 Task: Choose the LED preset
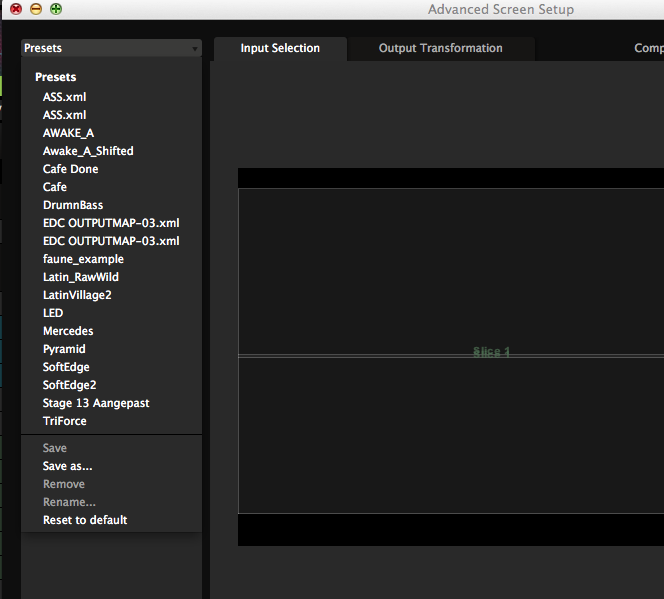pyautogui.click(x=53, y=313)
